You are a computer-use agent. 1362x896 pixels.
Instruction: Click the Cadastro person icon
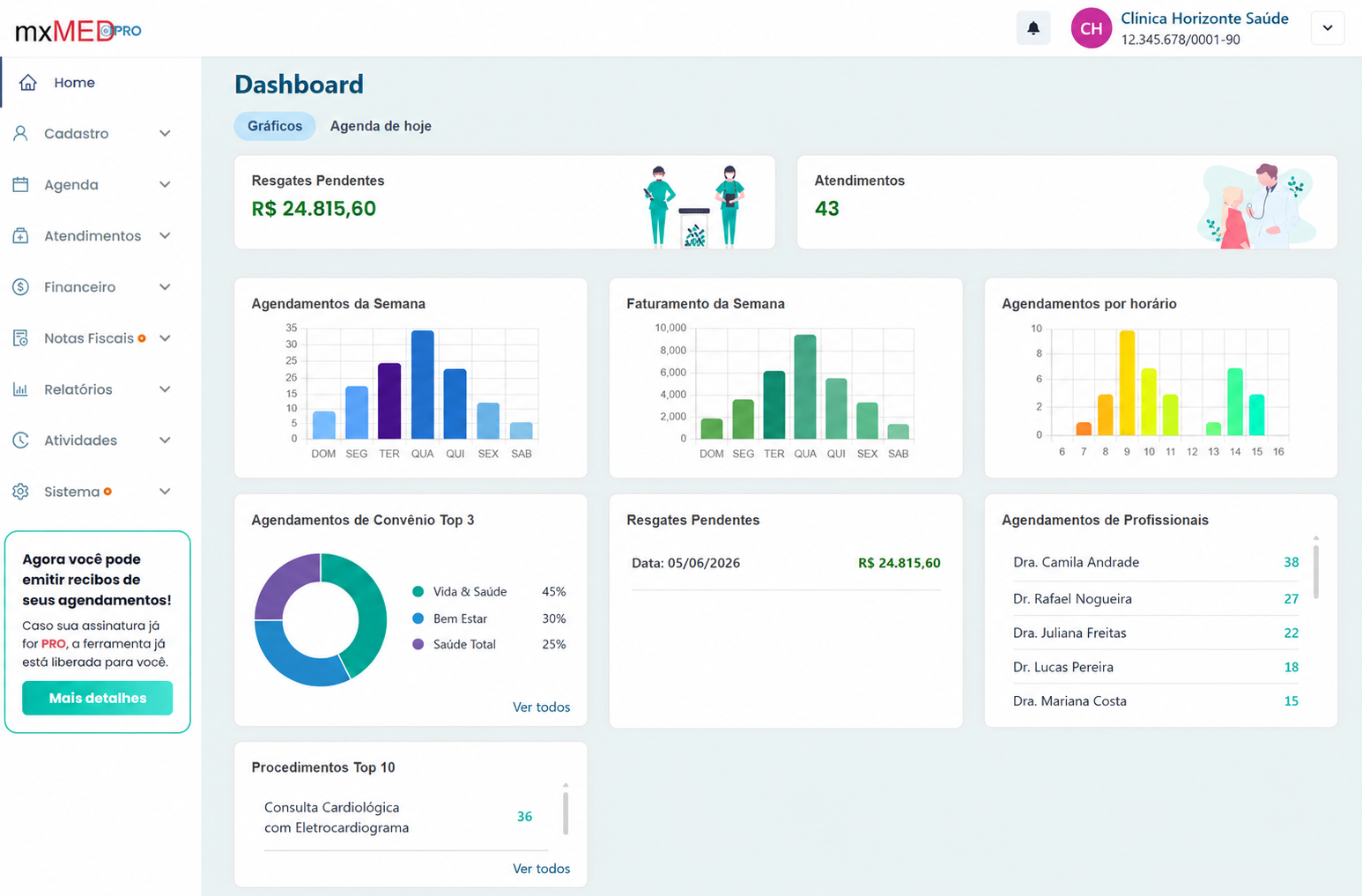(21, 134)
